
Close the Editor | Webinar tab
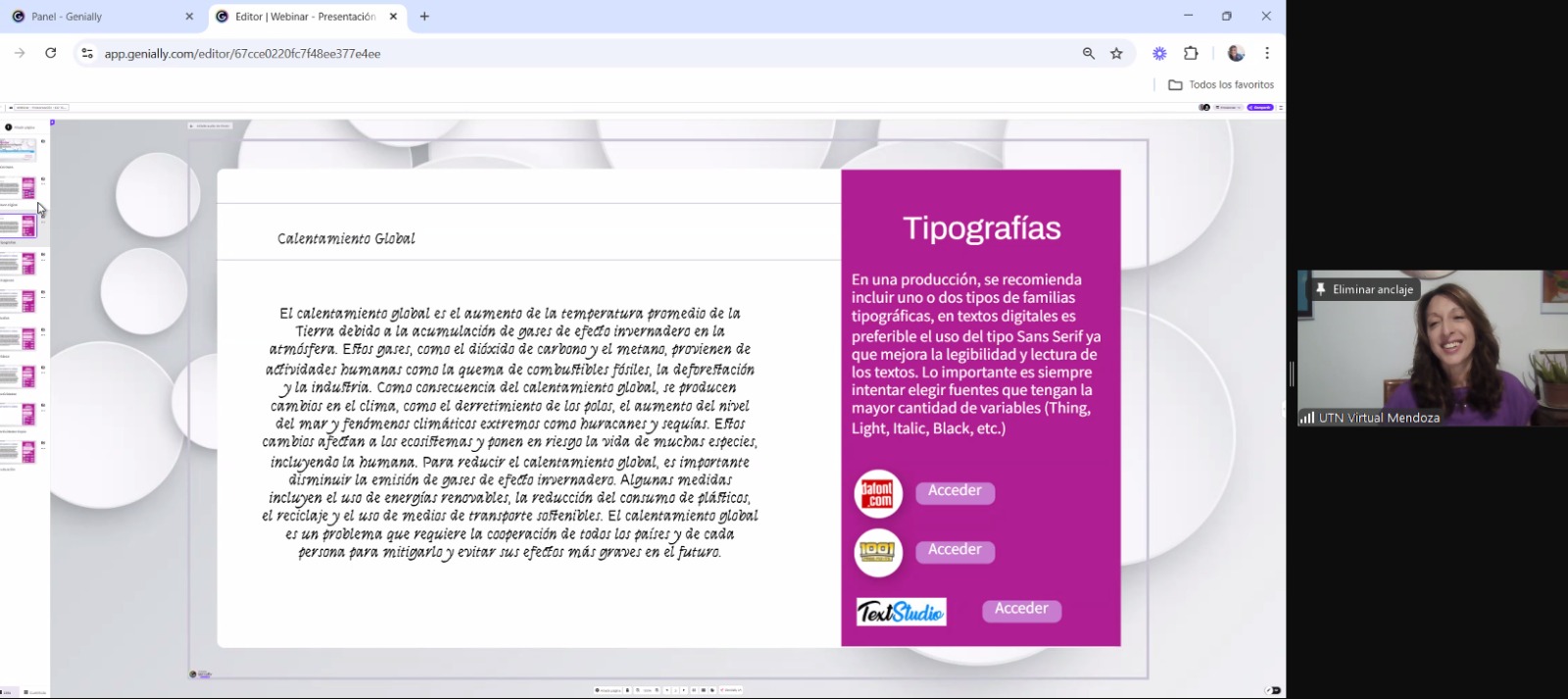tap(393, 17)
